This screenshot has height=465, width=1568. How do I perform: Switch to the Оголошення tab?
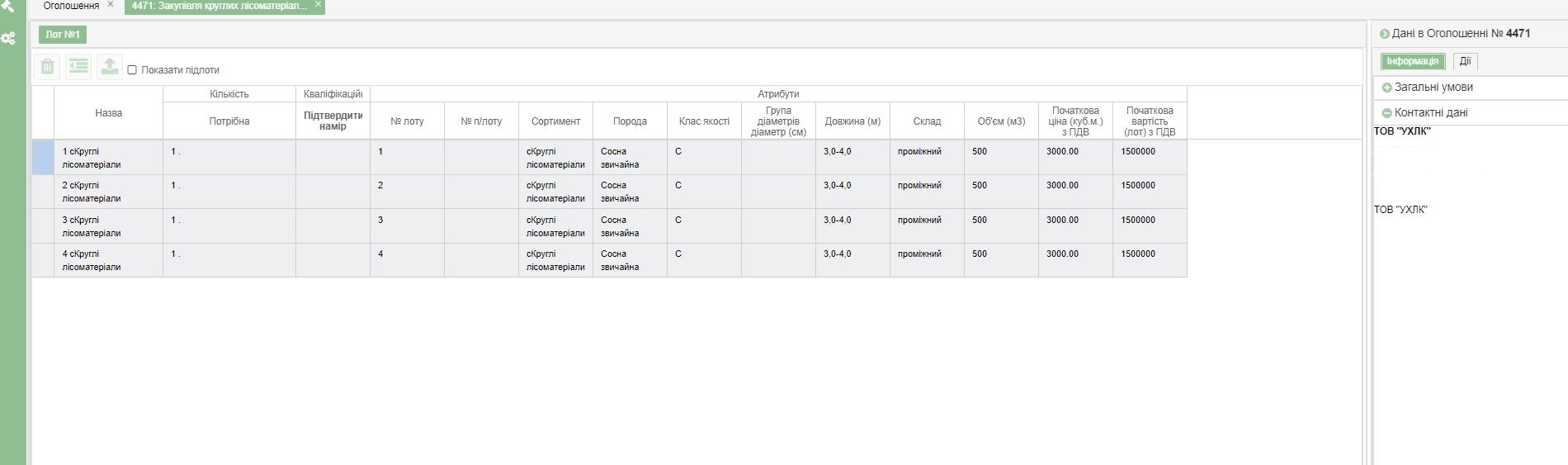coord(71,6)
